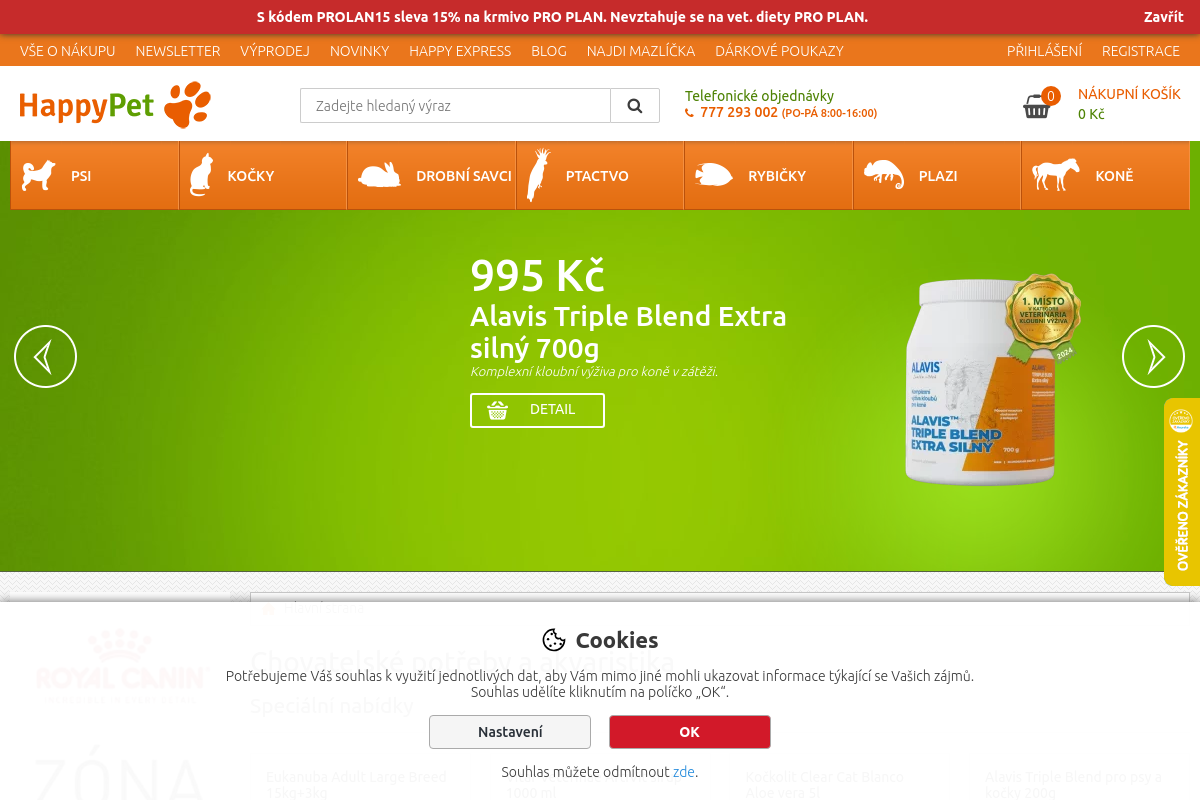The width and height of the screenshot is (1200, 800).
Task: Accept cookies with the OK button
Action: tap(690, 732)
